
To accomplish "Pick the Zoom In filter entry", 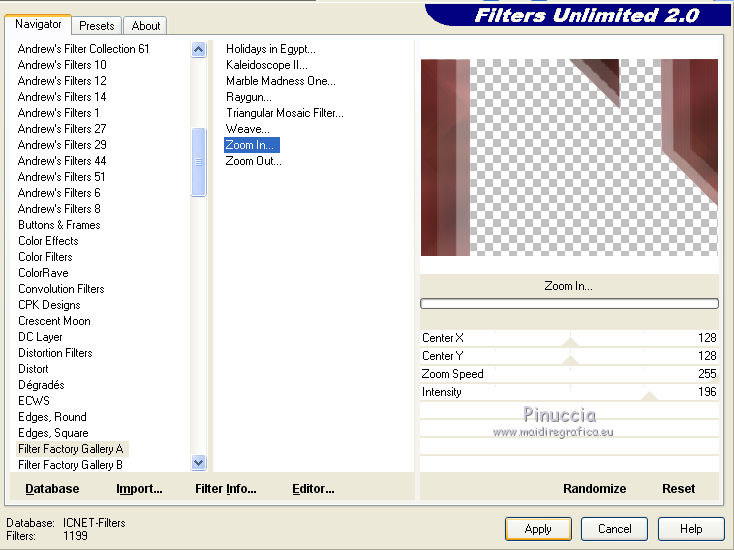I will 252,145.
